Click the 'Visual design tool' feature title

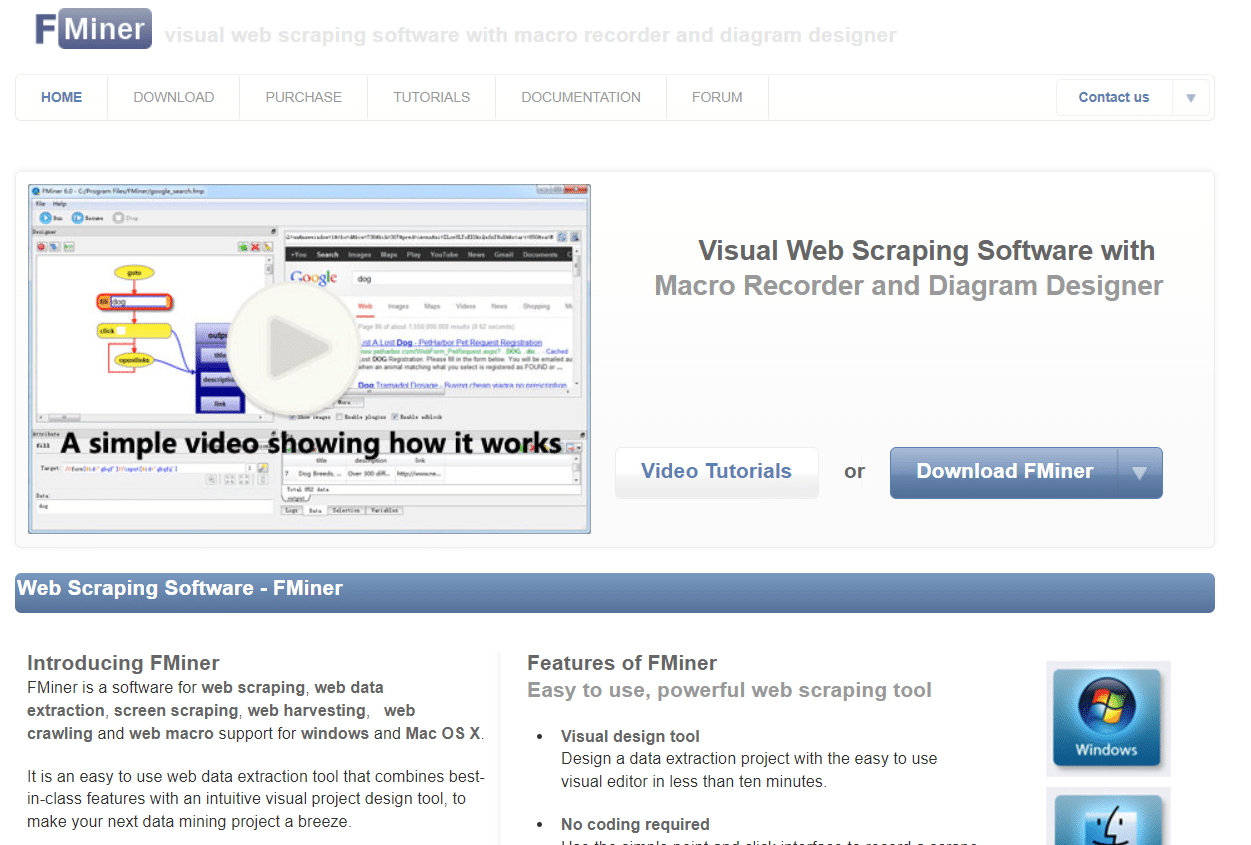coord(630,737)
